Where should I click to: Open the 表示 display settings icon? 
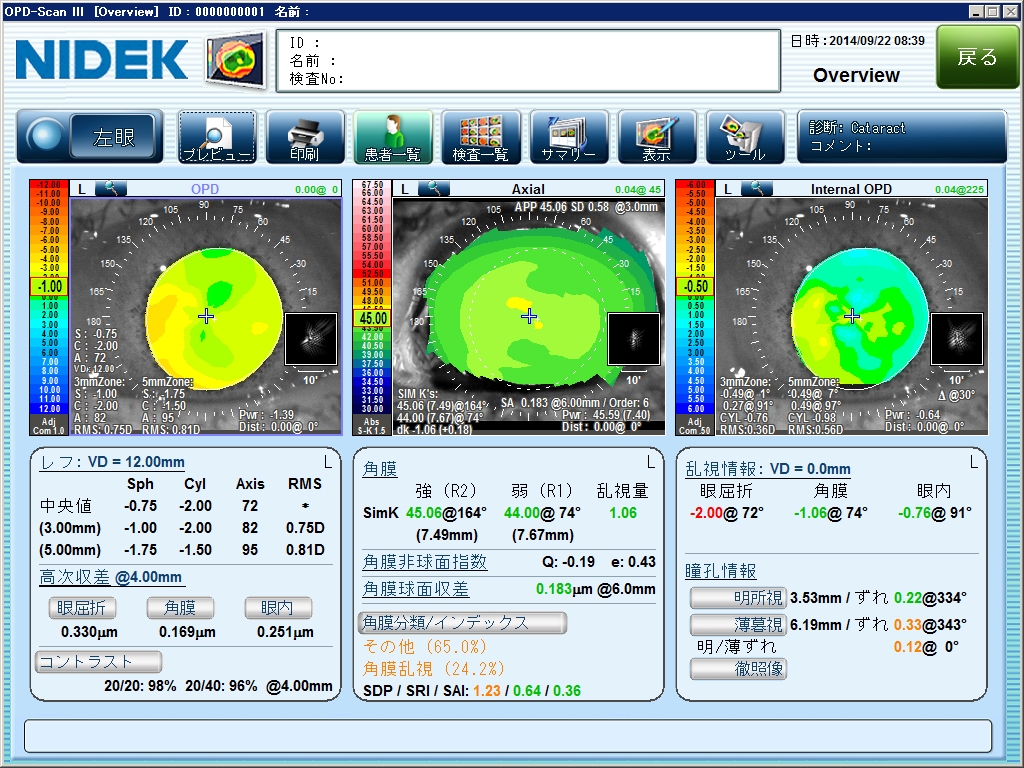(x=657, y=137)
